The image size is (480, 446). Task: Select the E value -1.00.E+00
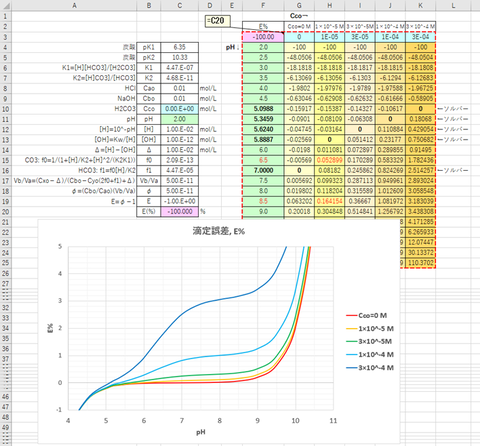[179, 201]
